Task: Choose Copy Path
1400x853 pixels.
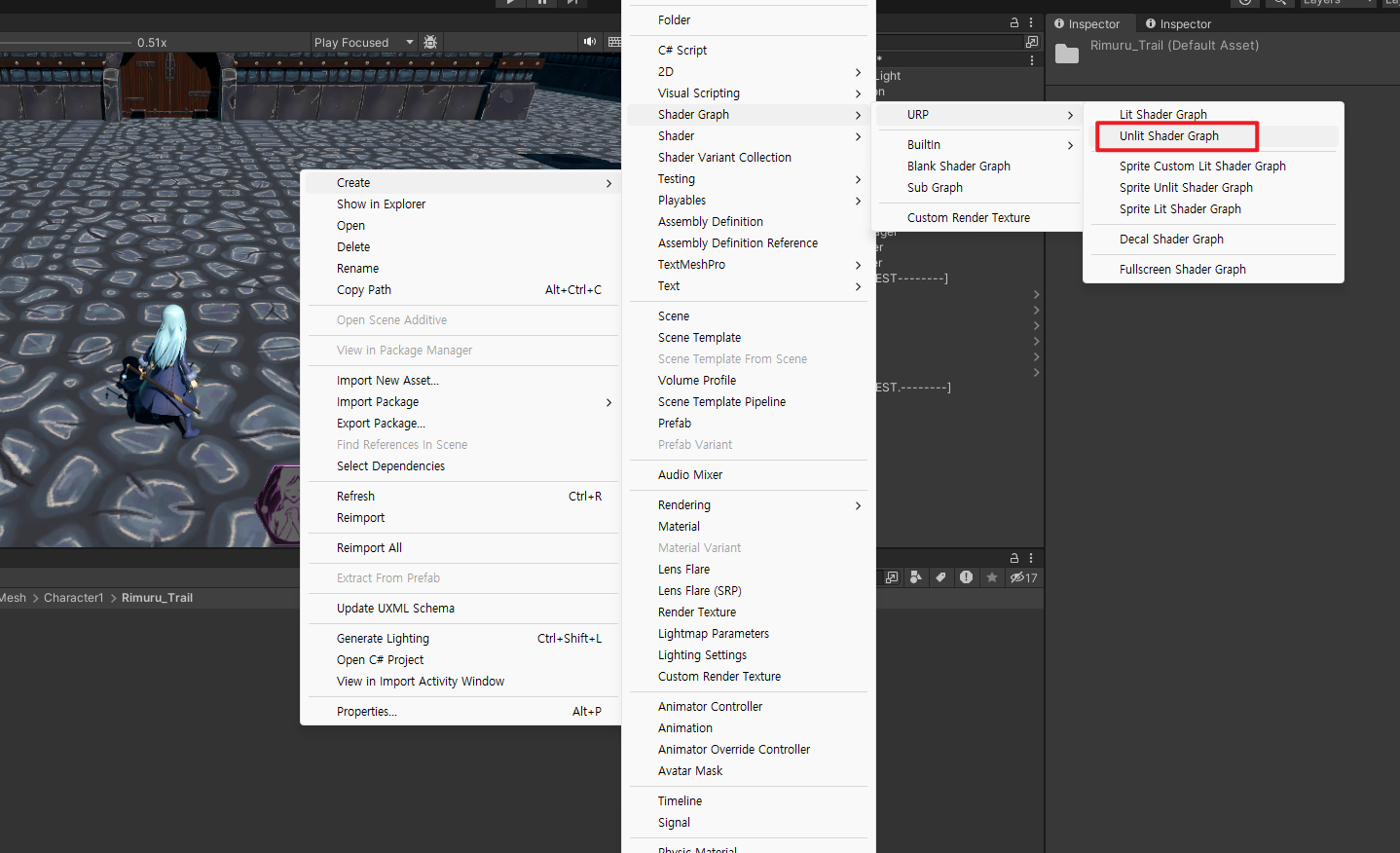Action: 462,289
